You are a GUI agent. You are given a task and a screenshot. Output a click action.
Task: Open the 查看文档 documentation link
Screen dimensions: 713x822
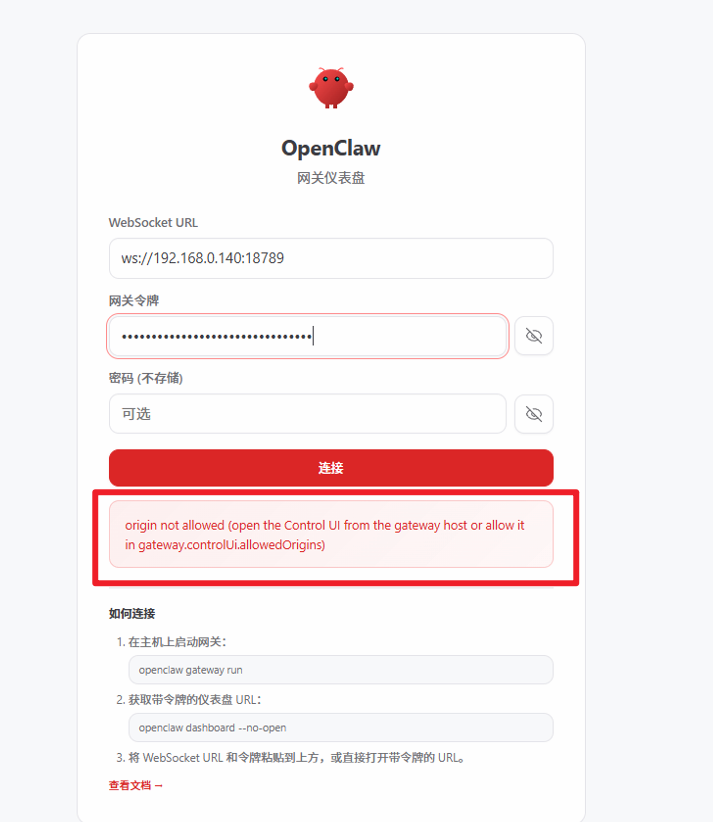[136, 785]
